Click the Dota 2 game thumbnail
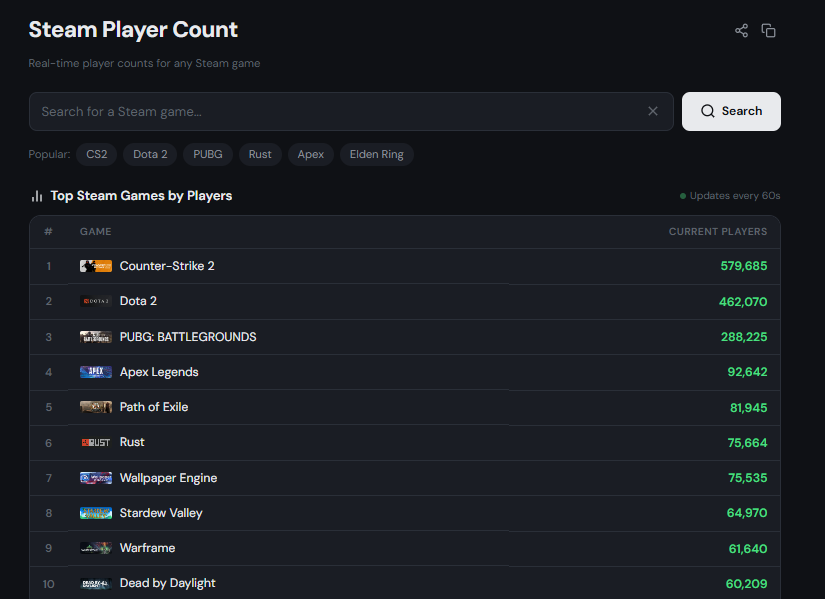Screen dimensions: 825x599 [x=96, y=301]
